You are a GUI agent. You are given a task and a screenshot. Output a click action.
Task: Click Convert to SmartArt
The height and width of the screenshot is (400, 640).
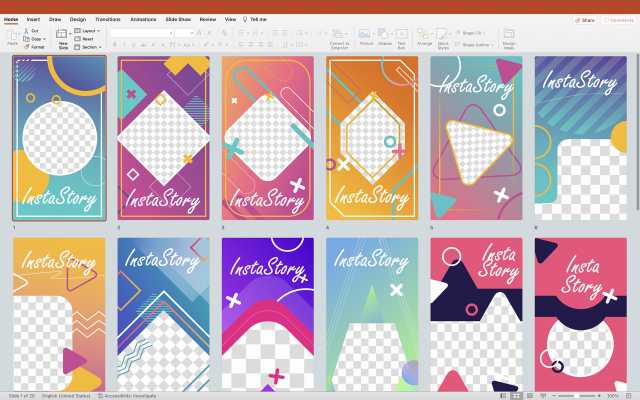click(339, 37)
